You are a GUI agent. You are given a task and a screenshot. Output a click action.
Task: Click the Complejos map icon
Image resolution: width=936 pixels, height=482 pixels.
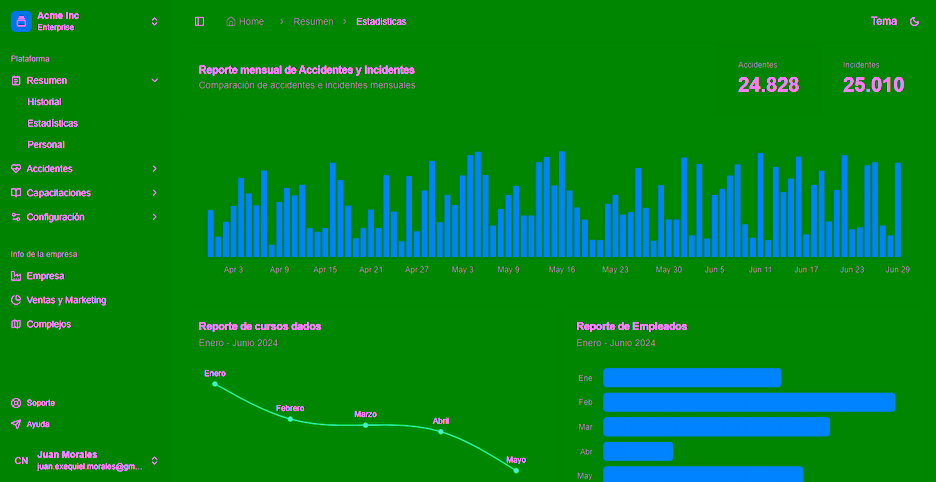pos(16,324)
